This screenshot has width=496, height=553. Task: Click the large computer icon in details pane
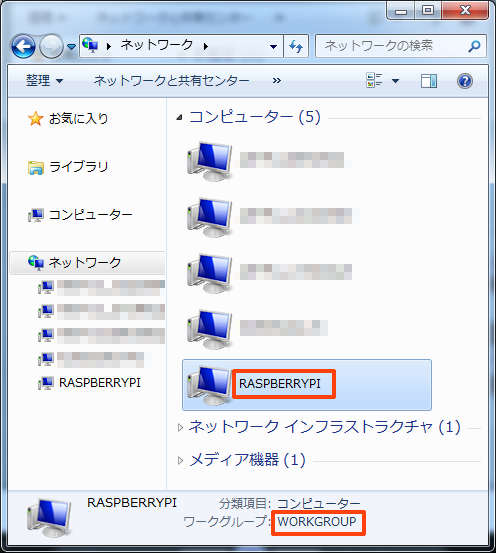[49, 517]
